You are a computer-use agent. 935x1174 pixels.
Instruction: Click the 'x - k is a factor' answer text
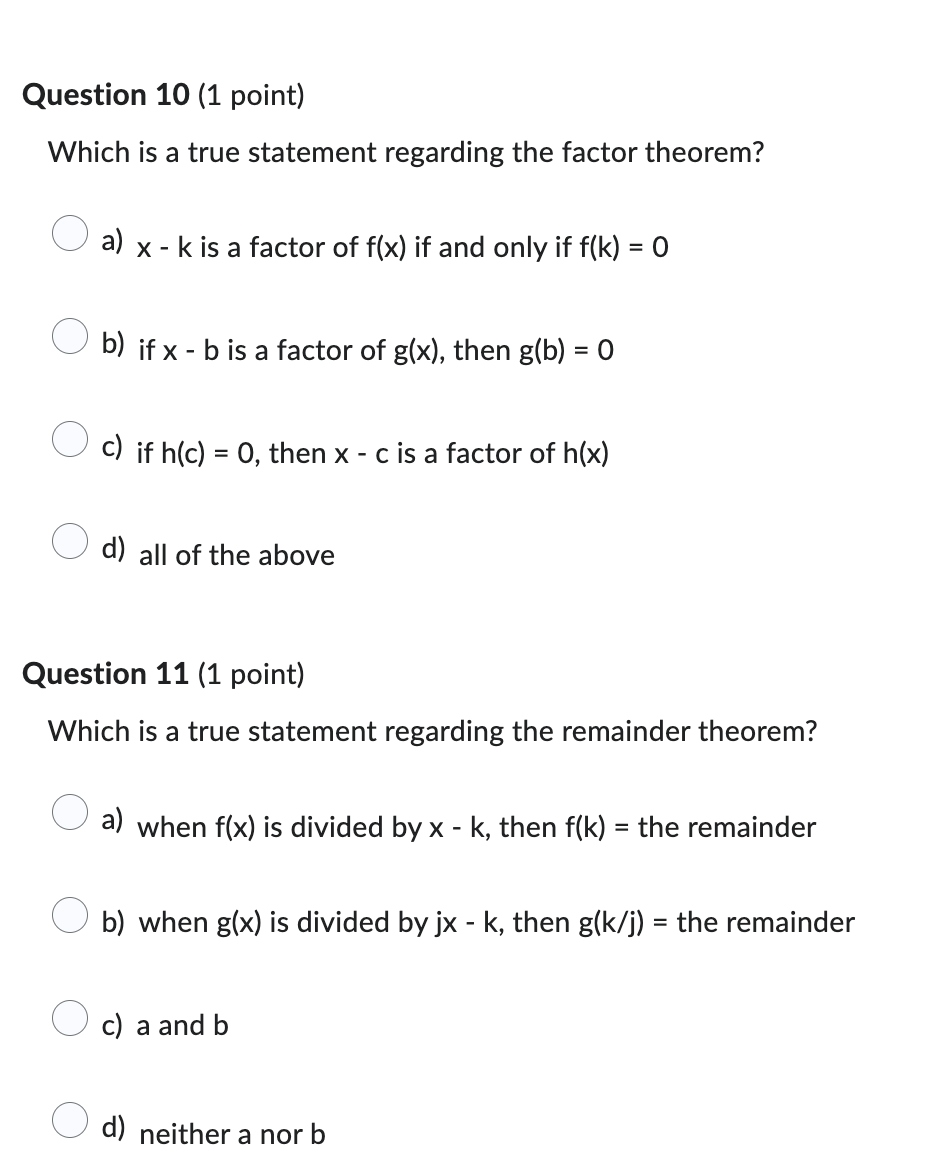(x=400, y=248)
